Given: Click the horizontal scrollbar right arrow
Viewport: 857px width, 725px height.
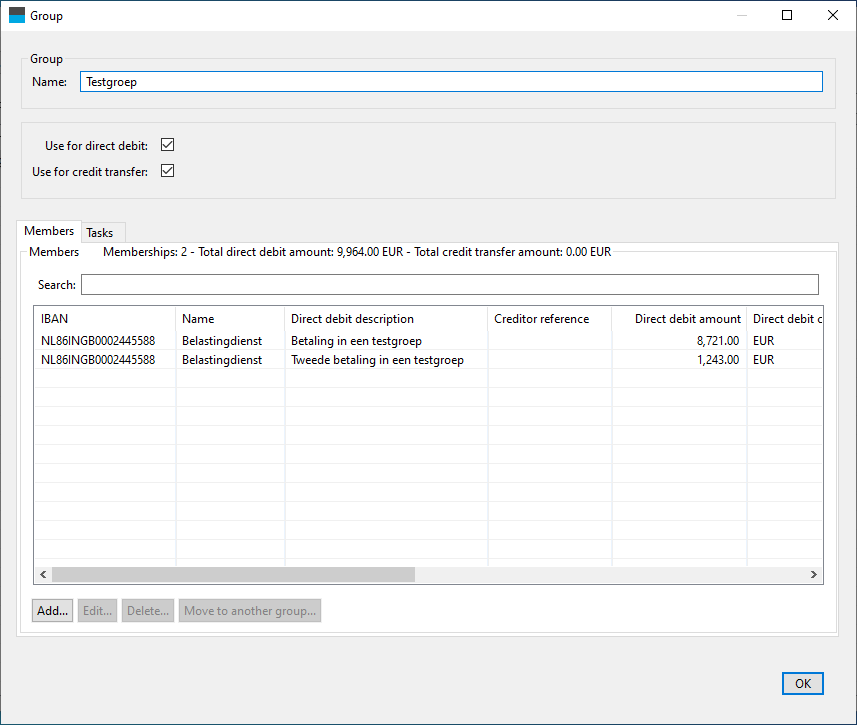Looking at the screenshot, I should 814,575.
